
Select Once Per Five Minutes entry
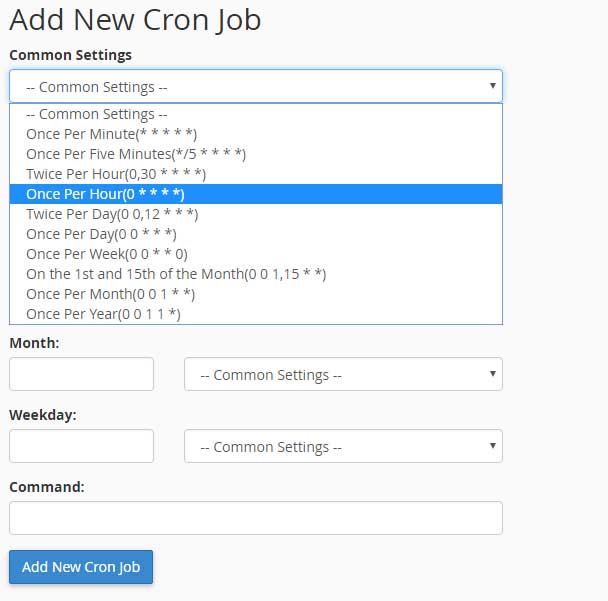pos(136,154)
